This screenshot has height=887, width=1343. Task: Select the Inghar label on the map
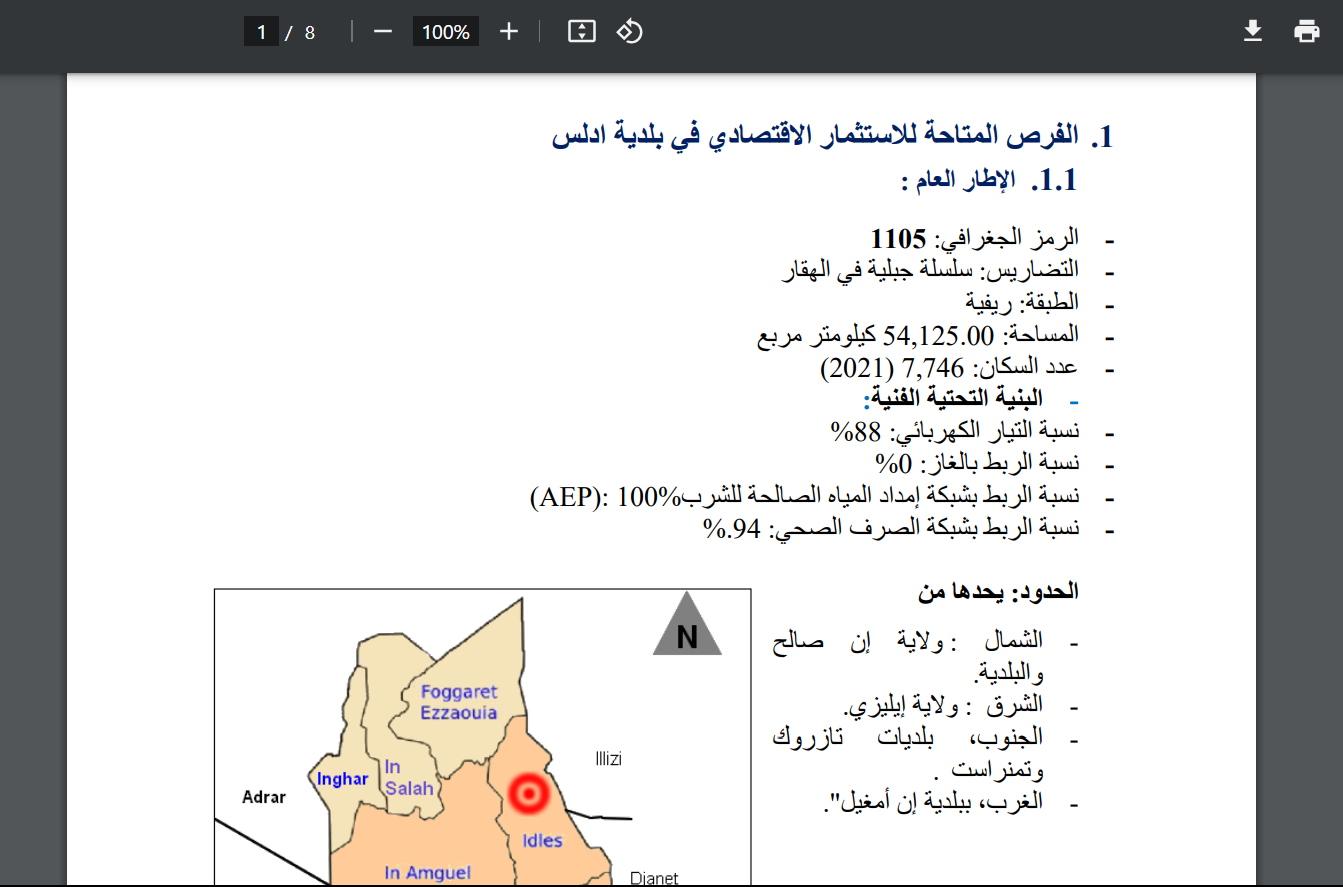click(342, 779)
